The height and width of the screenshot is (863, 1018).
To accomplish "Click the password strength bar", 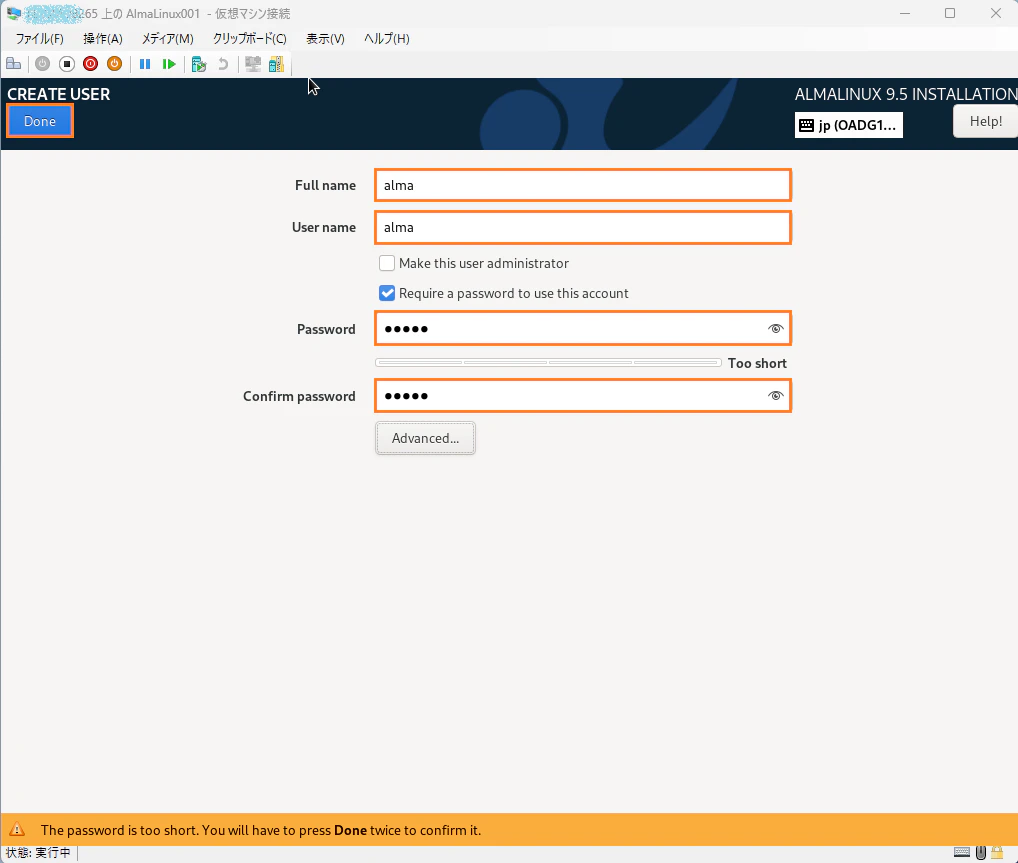I will pos(548,362).
